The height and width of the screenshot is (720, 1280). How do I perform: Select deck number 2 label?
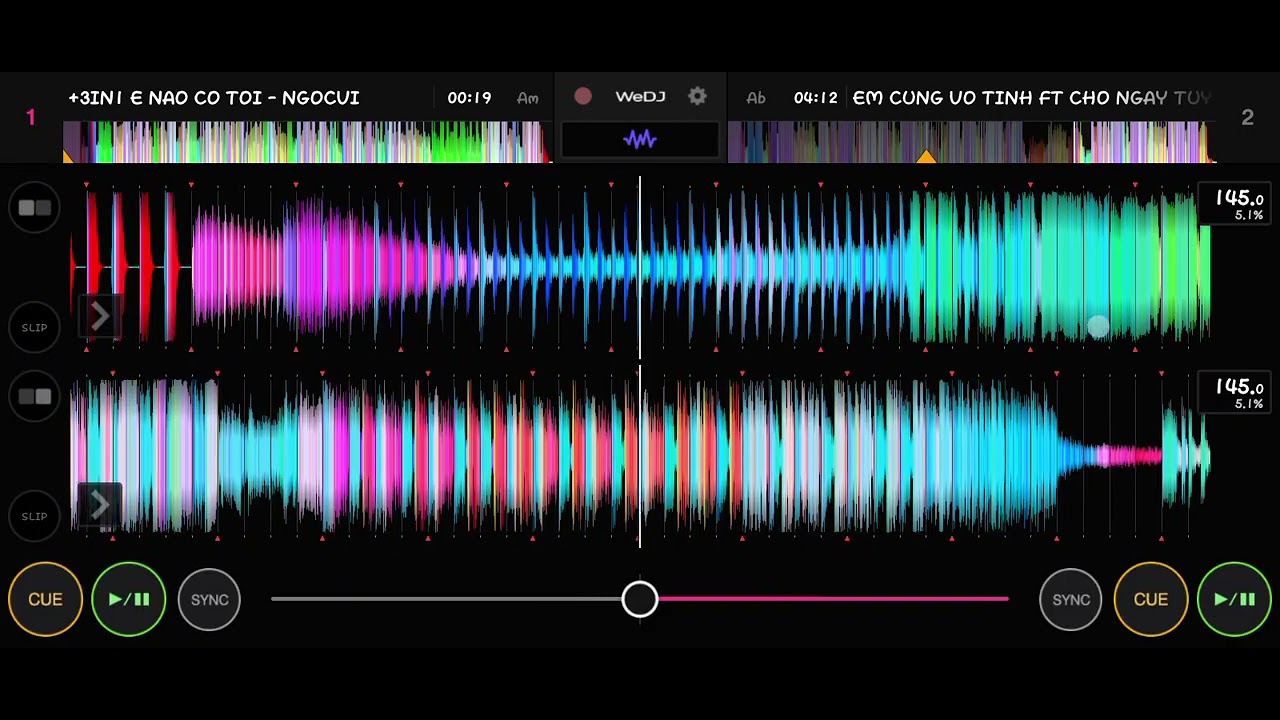(x=1247, y=117)
